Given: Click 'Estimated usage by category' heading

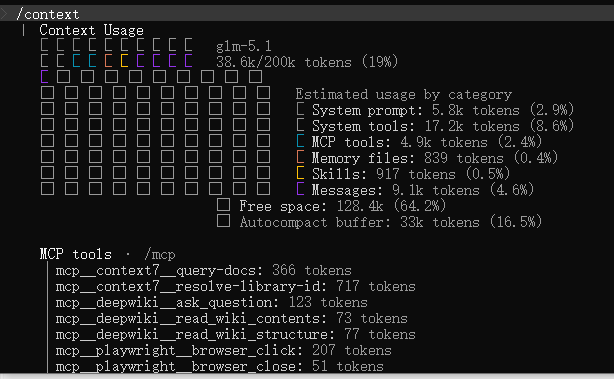Looking at the screenshot, I should [x=404, y=94].
